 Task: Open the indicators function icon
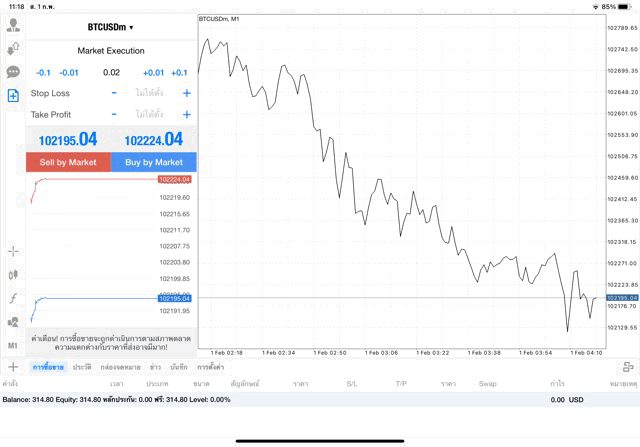(13, 298)
